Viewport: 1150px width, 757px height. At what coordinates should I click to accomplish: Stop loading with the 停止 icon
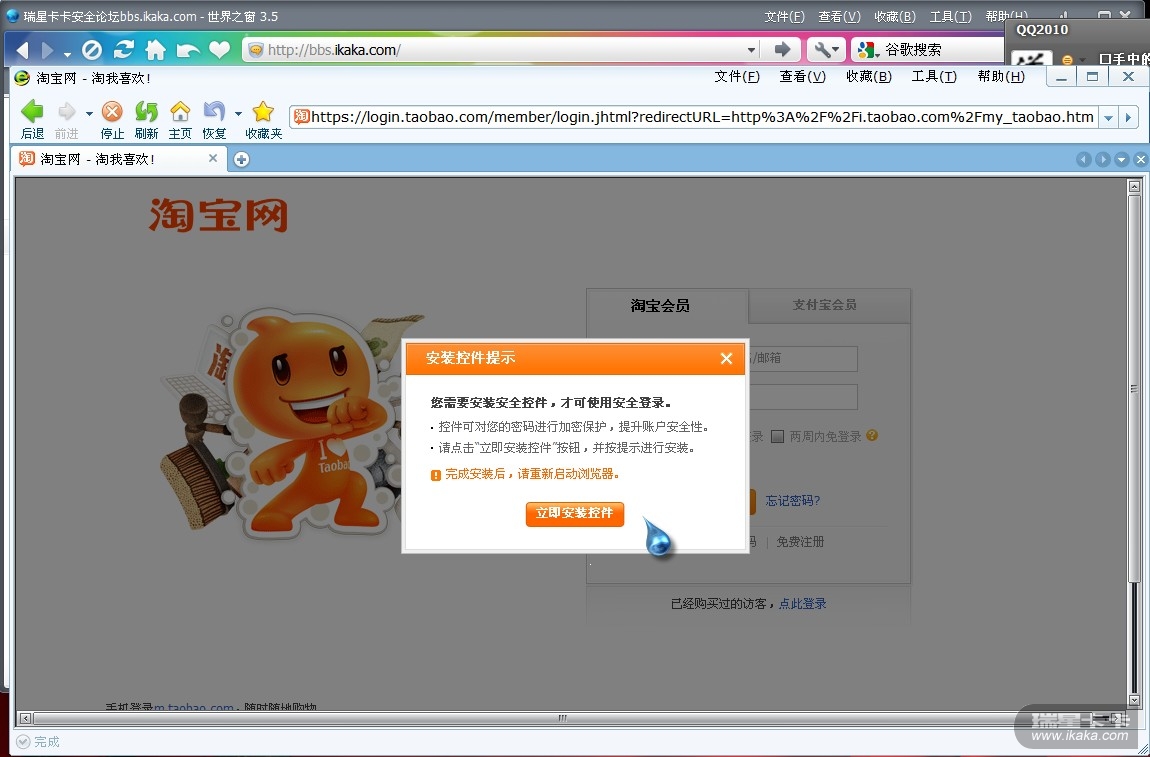(x=111, y=112)
